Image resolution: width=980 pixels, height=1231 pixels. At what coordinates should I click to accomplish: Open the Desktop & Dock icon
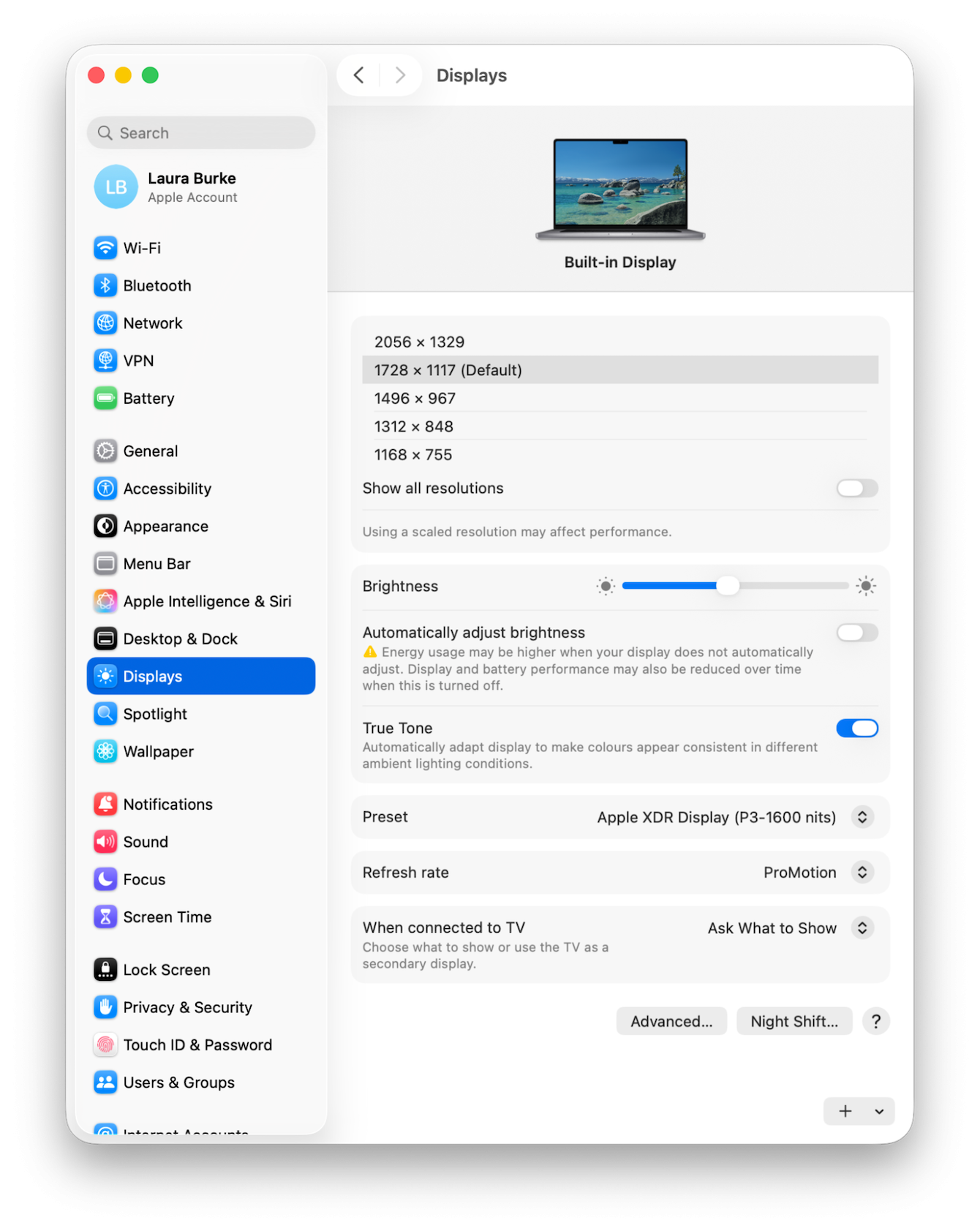click(x=105, y=639)
